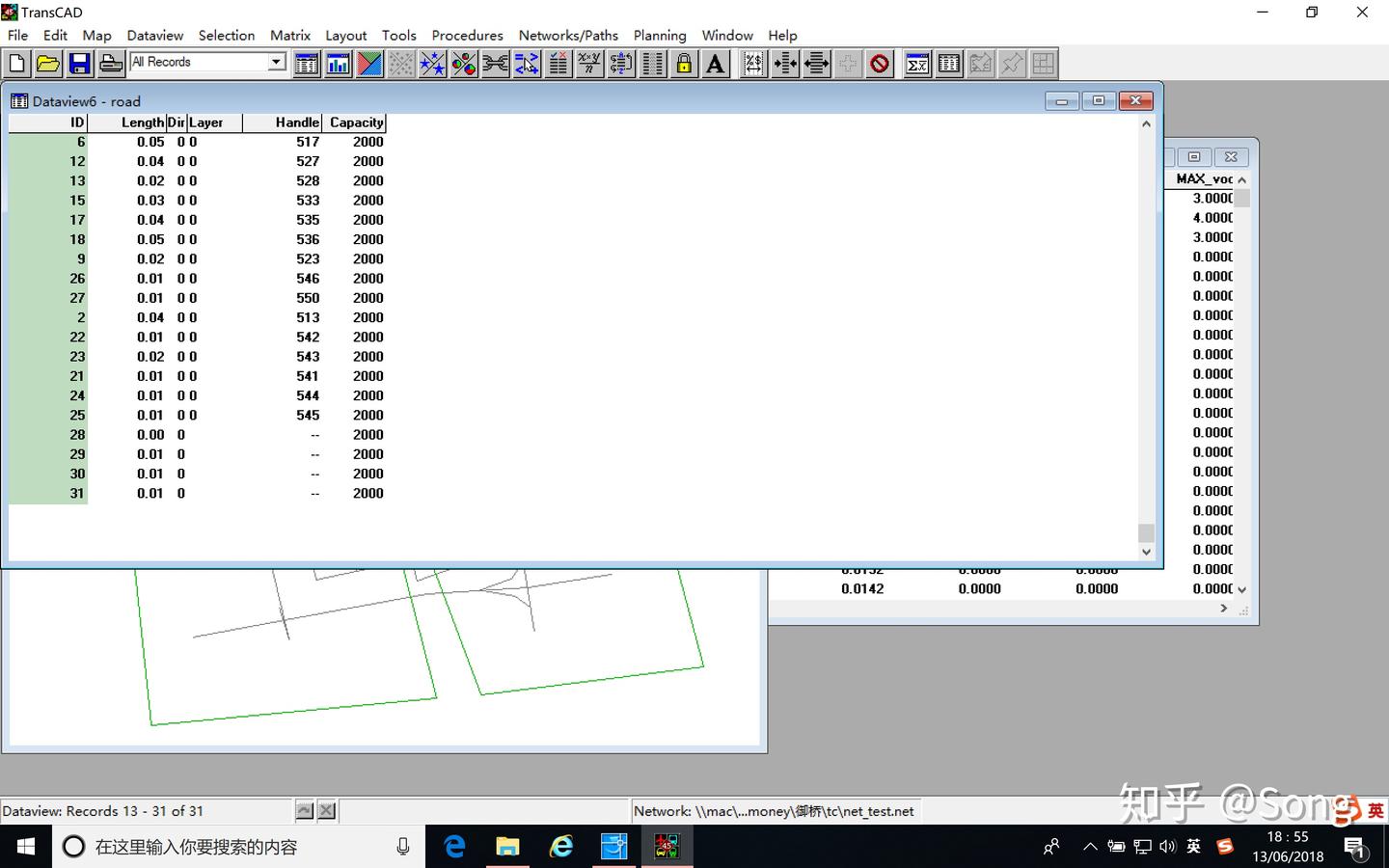Open a file with the folder icon
Screen dimensions: 1389x868
click(x=47, y=64)
